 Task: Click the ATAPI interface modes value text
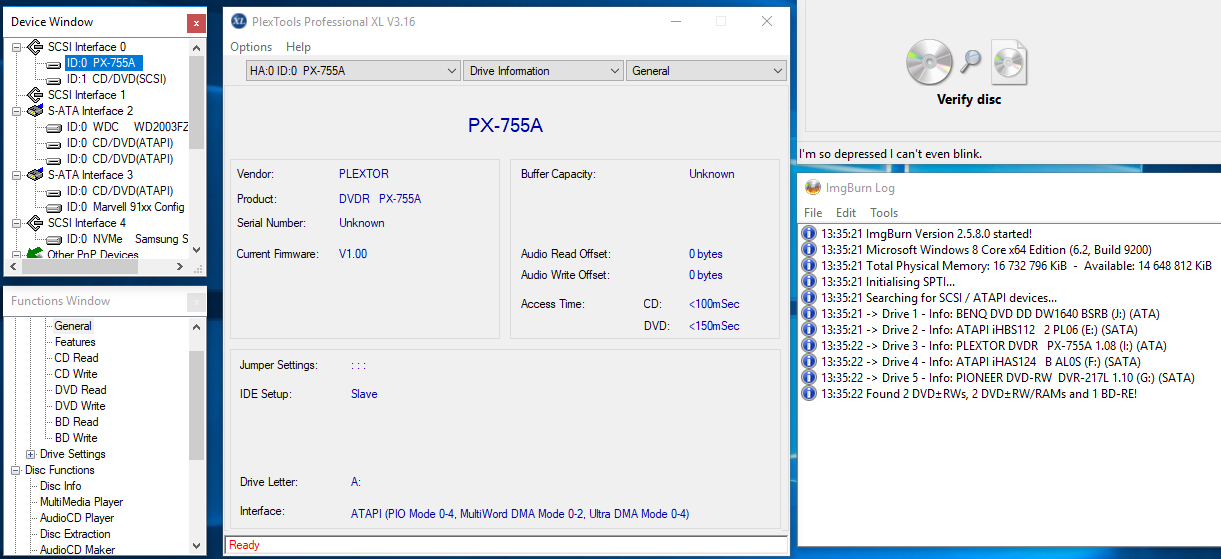click(x=519, y=514)
